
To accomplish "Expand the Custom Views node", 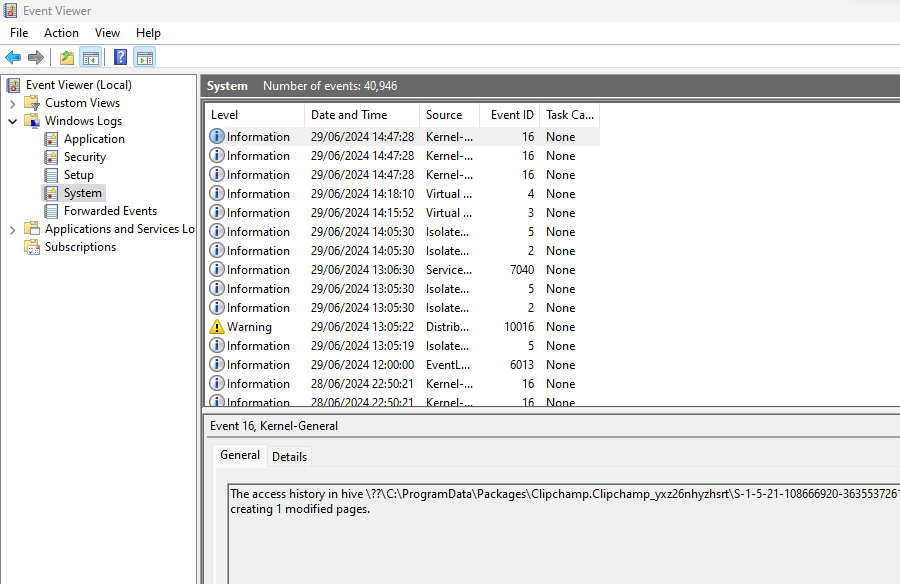I will [12, 103].
